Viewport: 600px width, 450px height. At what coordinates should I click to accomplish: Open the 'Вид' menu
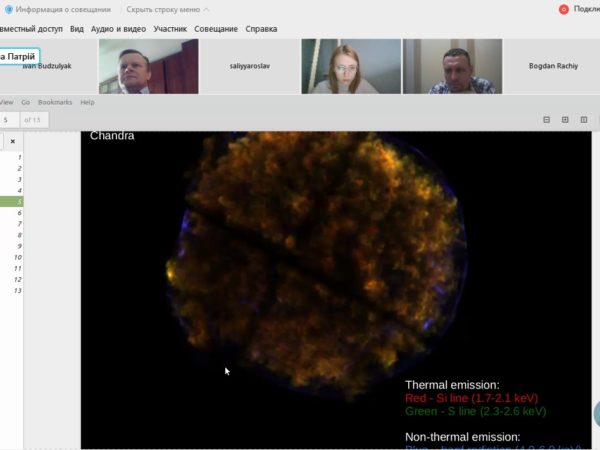pos(77,29)
